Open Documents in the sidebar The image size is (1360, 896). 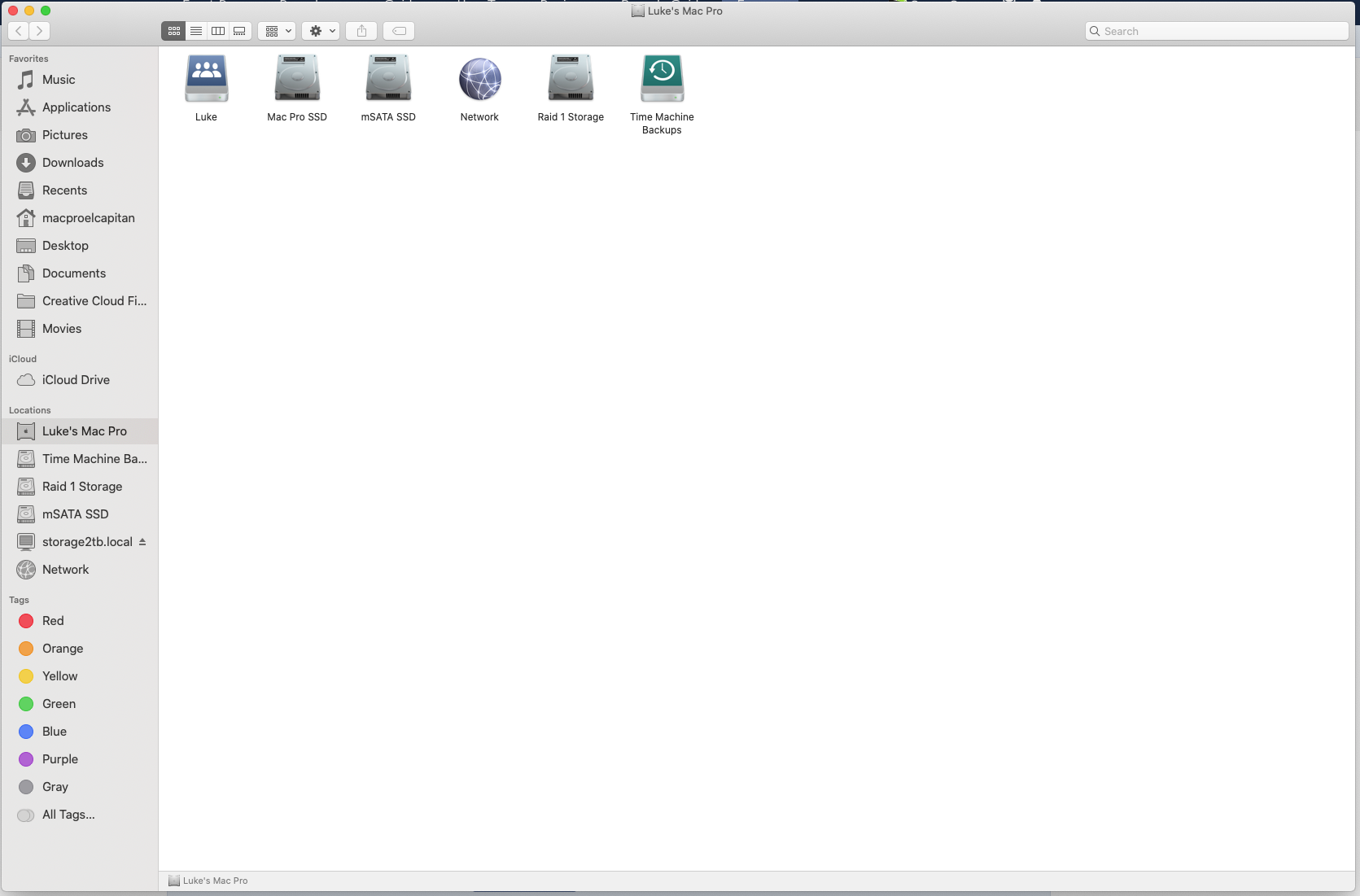click(80, 273)
